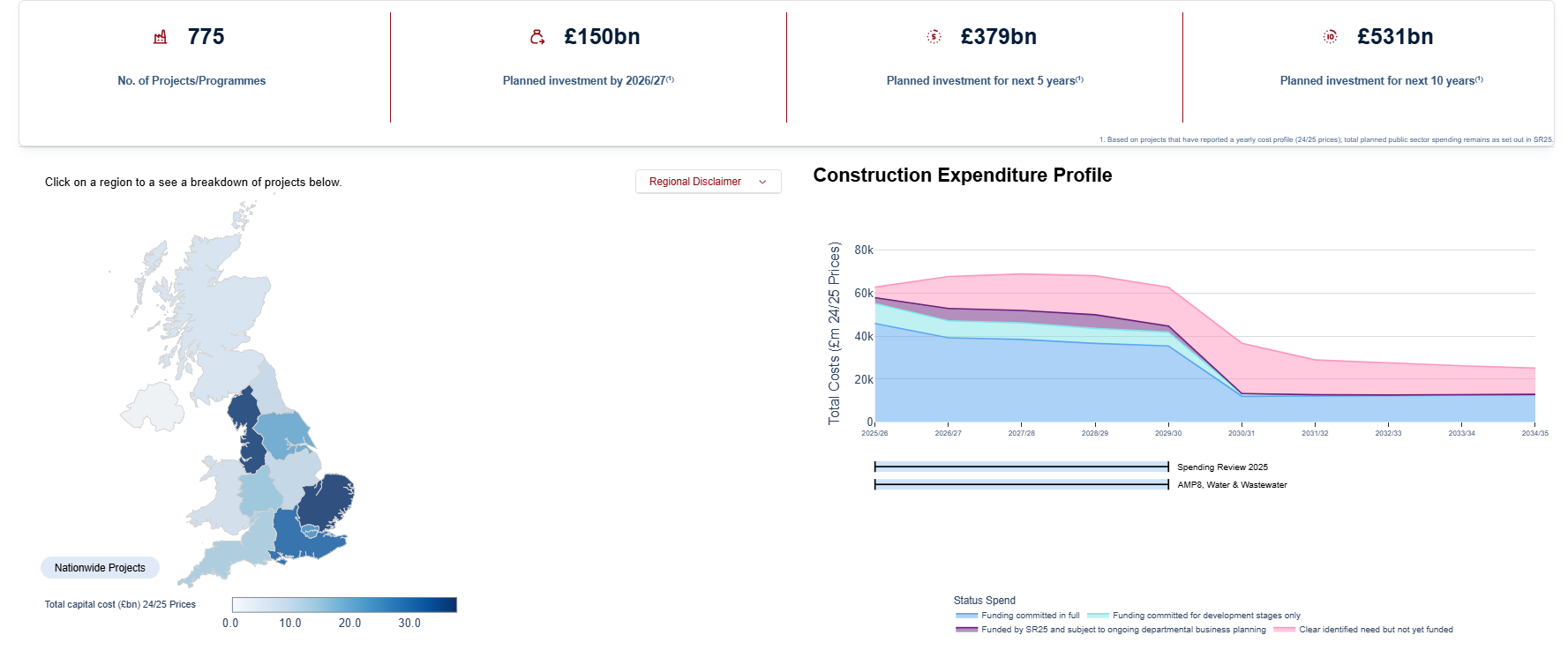This screenshot has width=1568, height=650.
Task: Click the 2030/31 label on chart axis
Action: pyautogui.click(x=1242, y=433)
